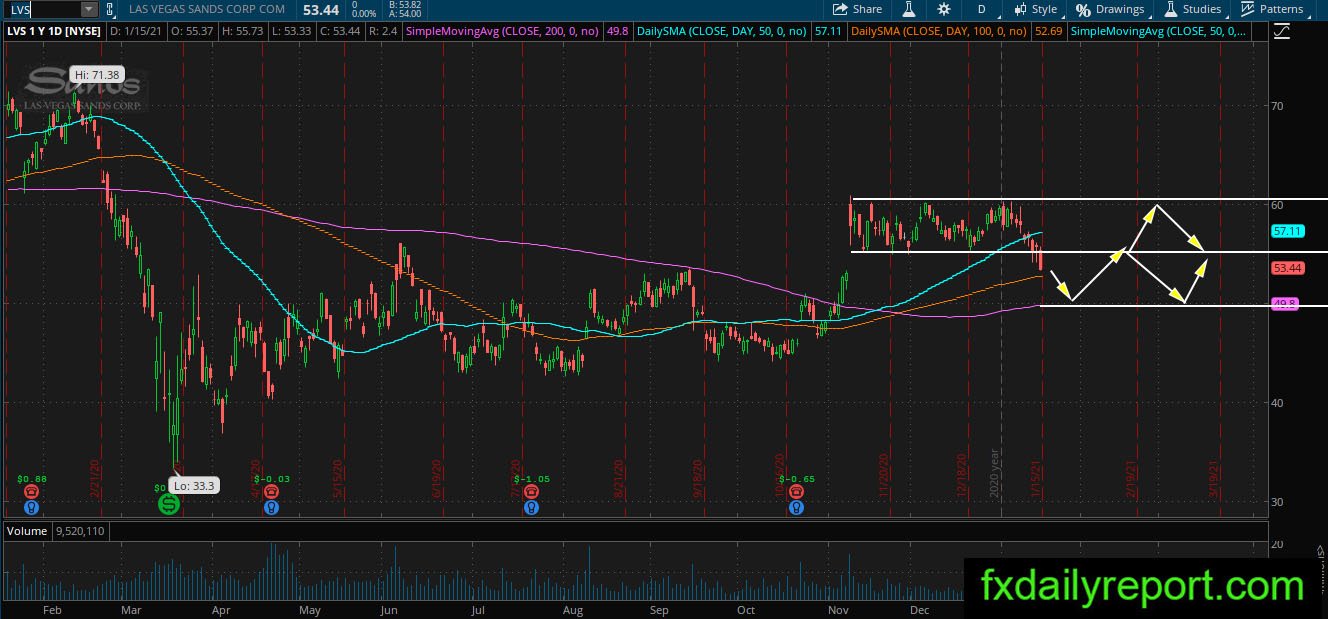The image size is (1328, 619).
Task: Click the red earnings phone icon at $-0.03
Action: 271,492
